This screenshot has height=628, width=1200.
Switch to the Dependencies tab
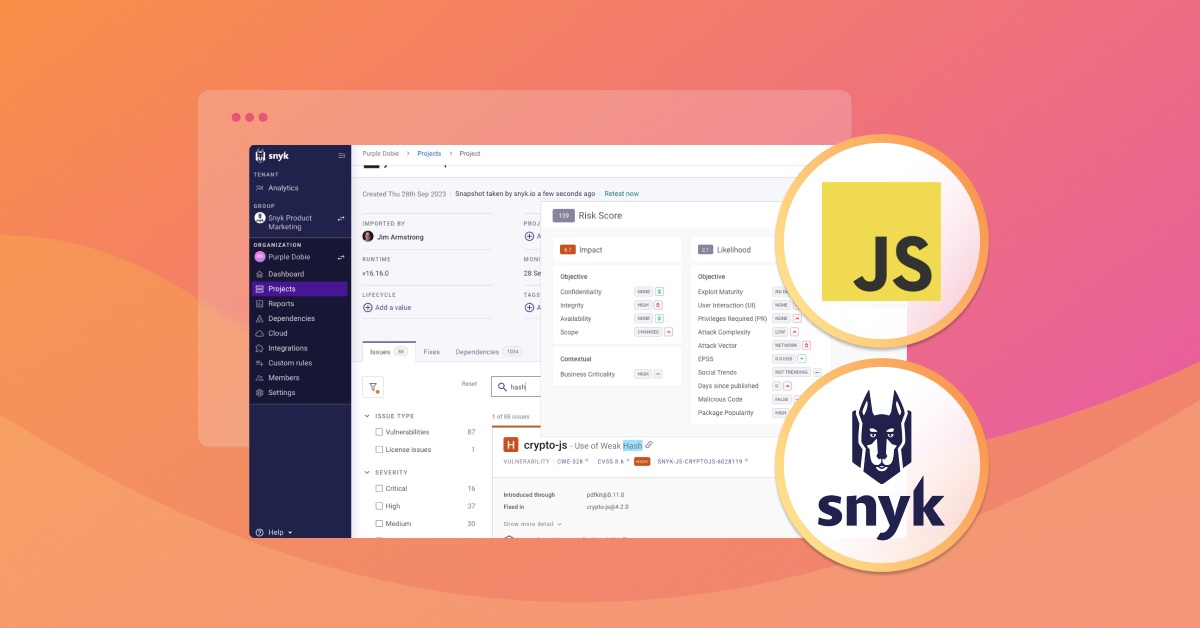pos(475,352)
